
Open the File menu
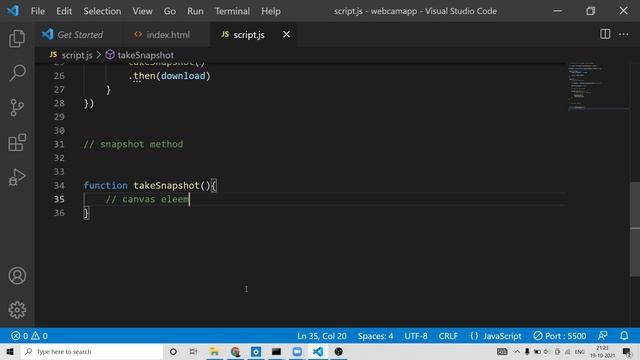point(38,11)
